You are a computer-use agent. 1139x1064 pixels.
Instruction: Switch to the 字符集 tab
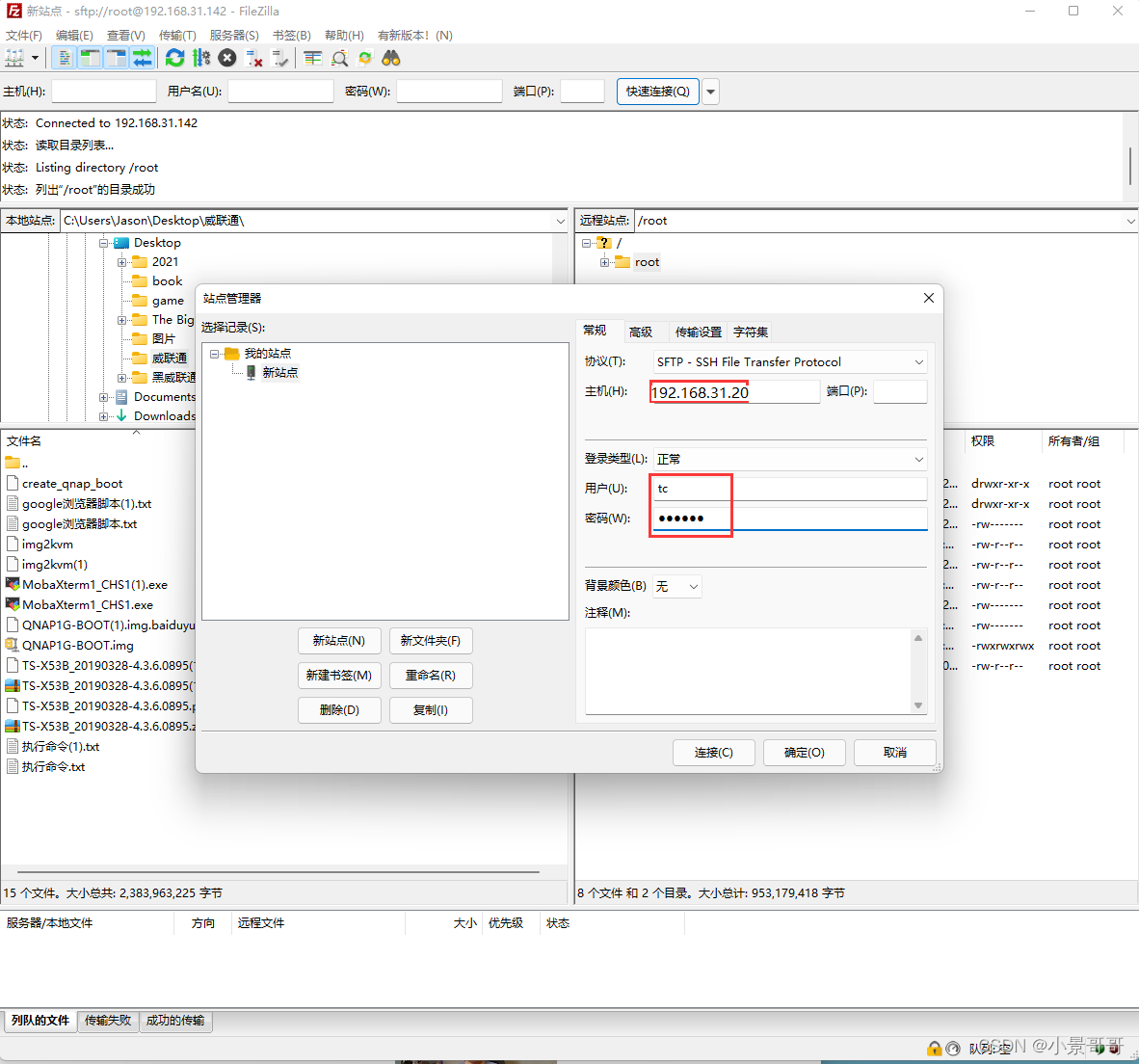click(x=751, y=332)
